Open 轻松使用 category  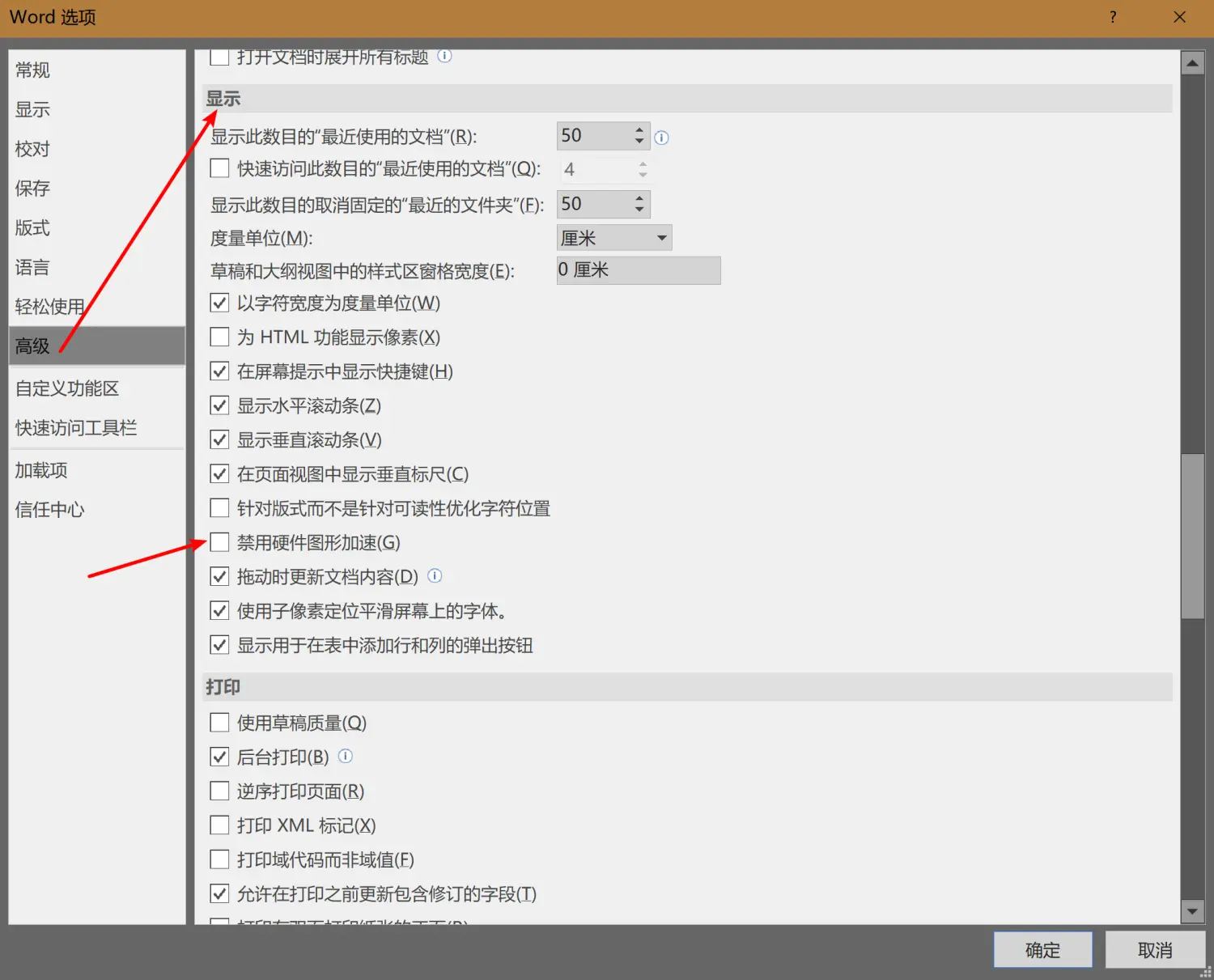(97, 307)
